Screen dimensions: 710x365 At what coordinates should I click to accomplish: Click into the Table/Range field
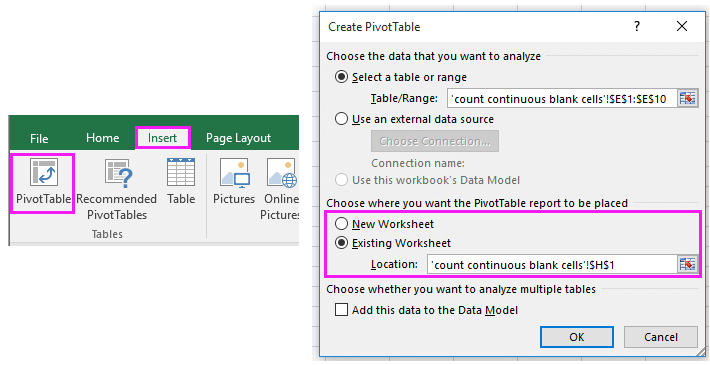tap(562, 98)
